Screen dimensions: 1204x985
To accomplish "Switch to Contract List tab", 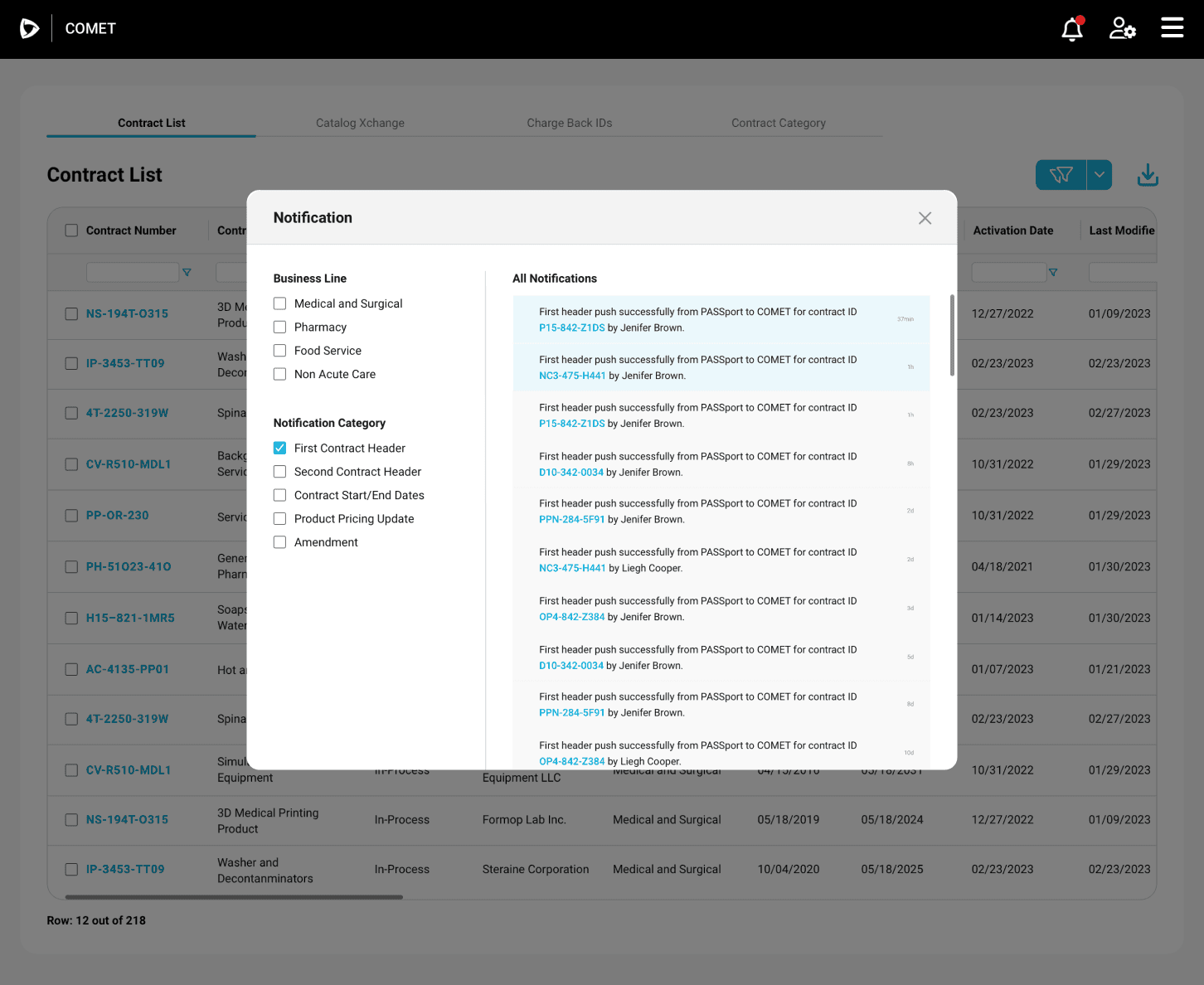I will point(152,123).
